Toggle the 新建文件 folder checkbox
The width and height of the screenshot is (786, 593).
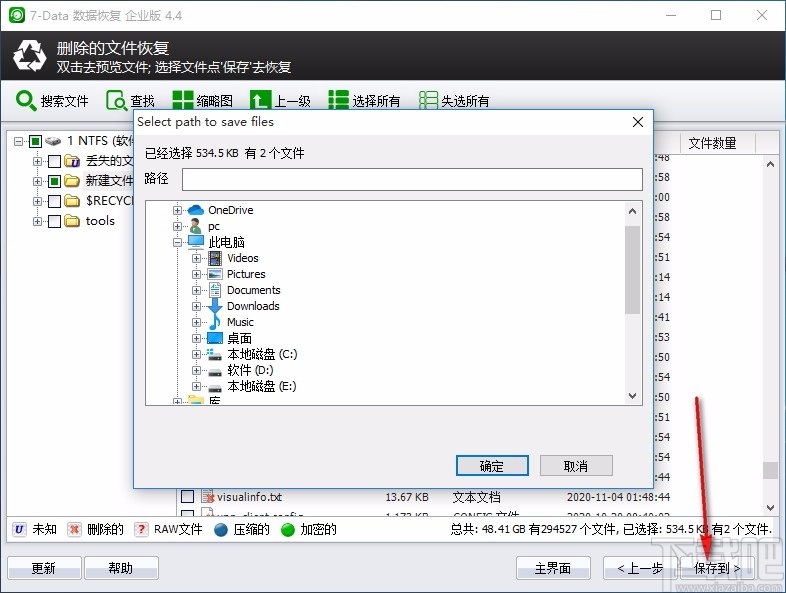click(54, 181)
